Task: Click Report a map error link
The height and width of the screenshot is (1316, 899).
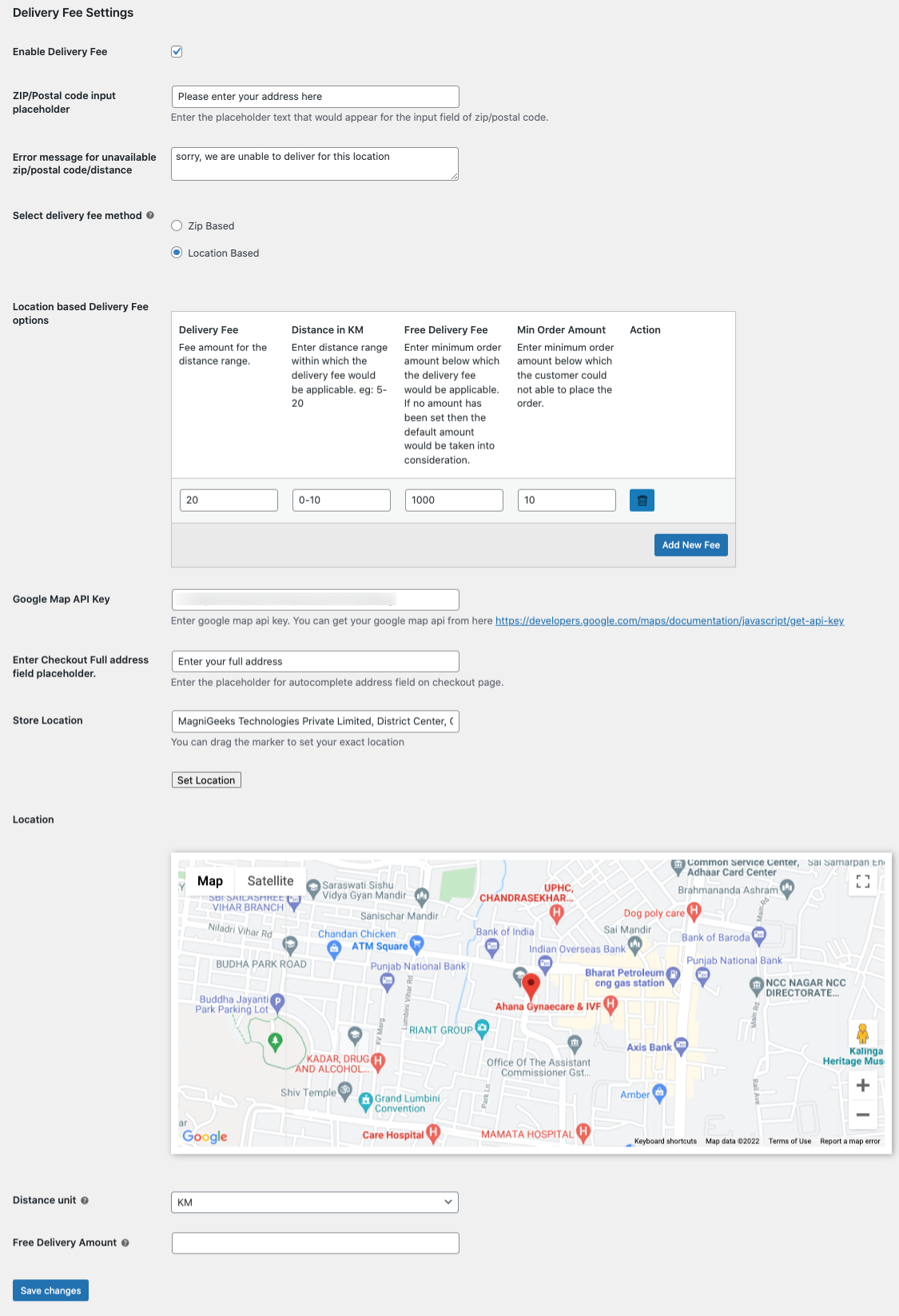Action: (850, 1141)
